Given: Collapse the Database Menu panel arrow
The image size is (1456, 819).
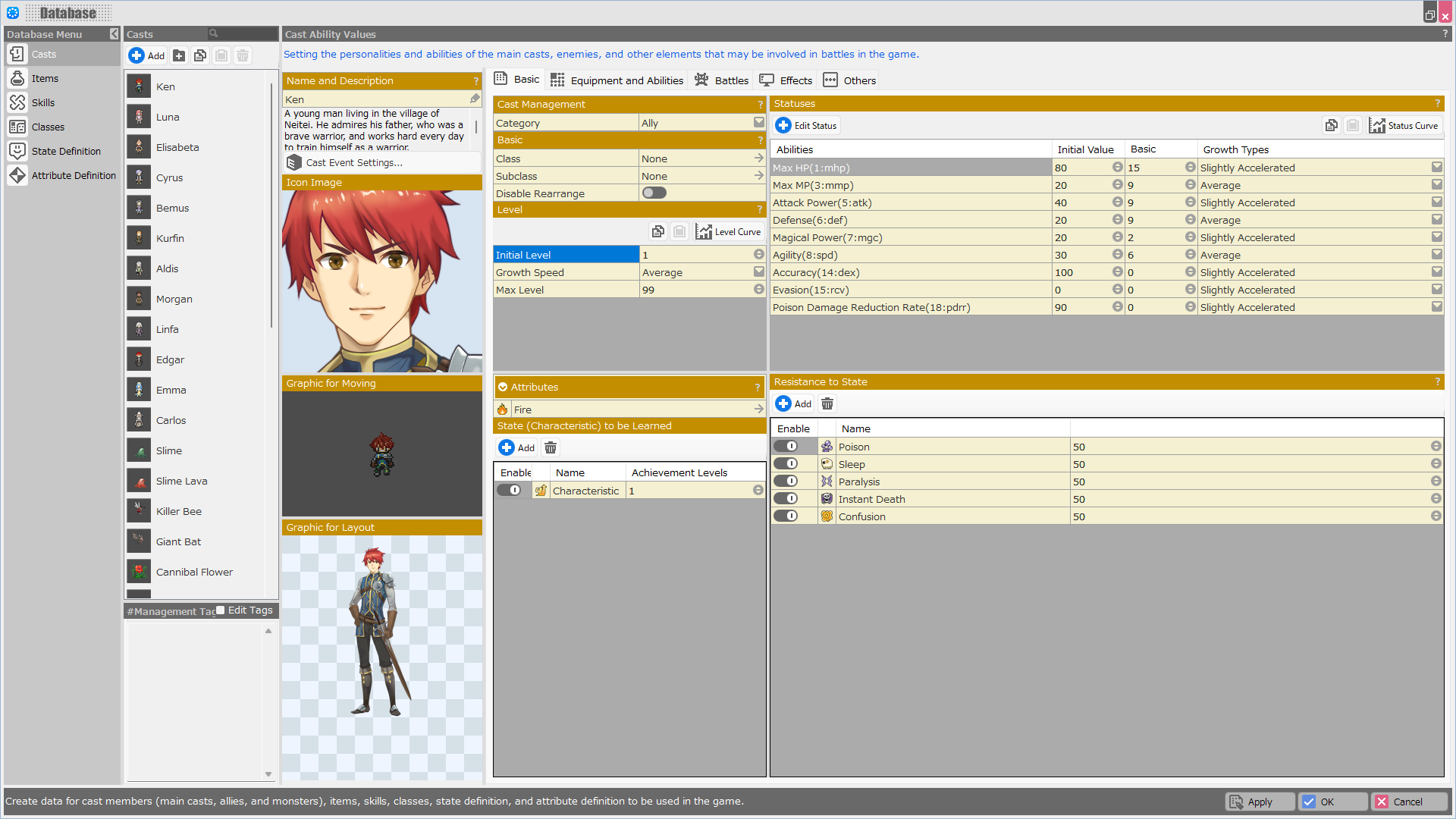Looking at the screenshot, I should coord(114,34).
